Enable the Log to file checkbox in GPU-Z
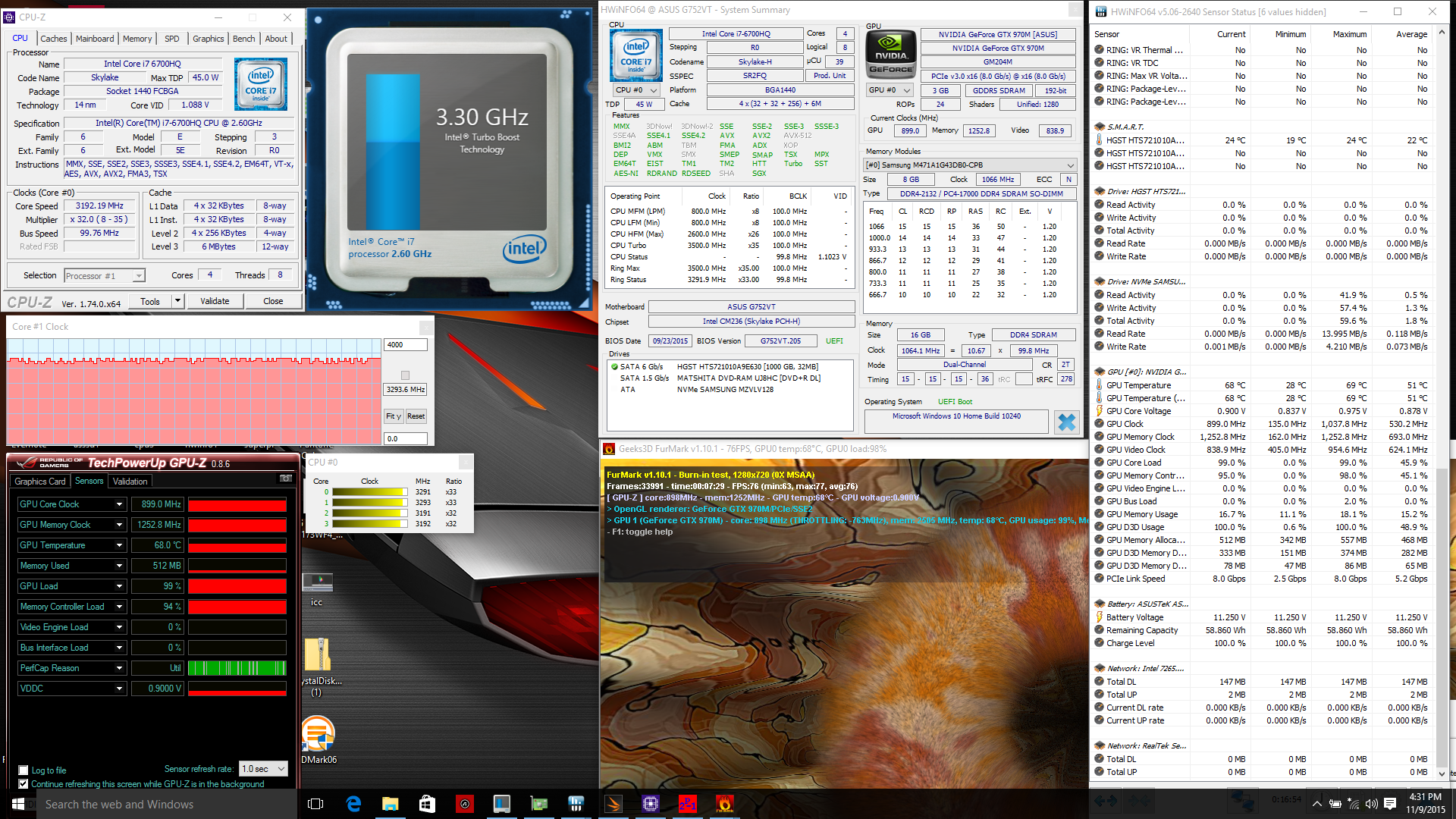Image resolution: width=1456 pixels, height=819 pixels. [24, 770]
